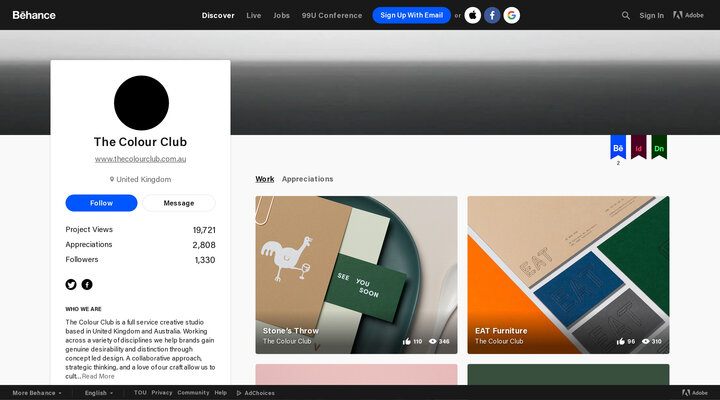Image resolution: width=720 pixels, height=400 pixels.
Task: Sign up using the Apple icon
Action: click(x=472, y=15)
